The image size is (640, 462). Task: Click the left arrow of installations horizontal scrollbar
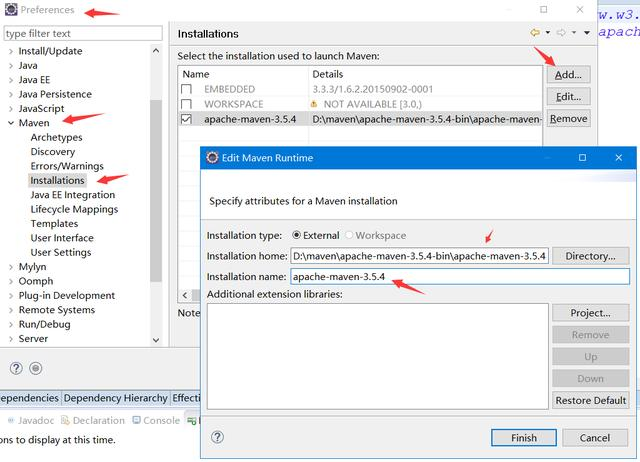185,295
